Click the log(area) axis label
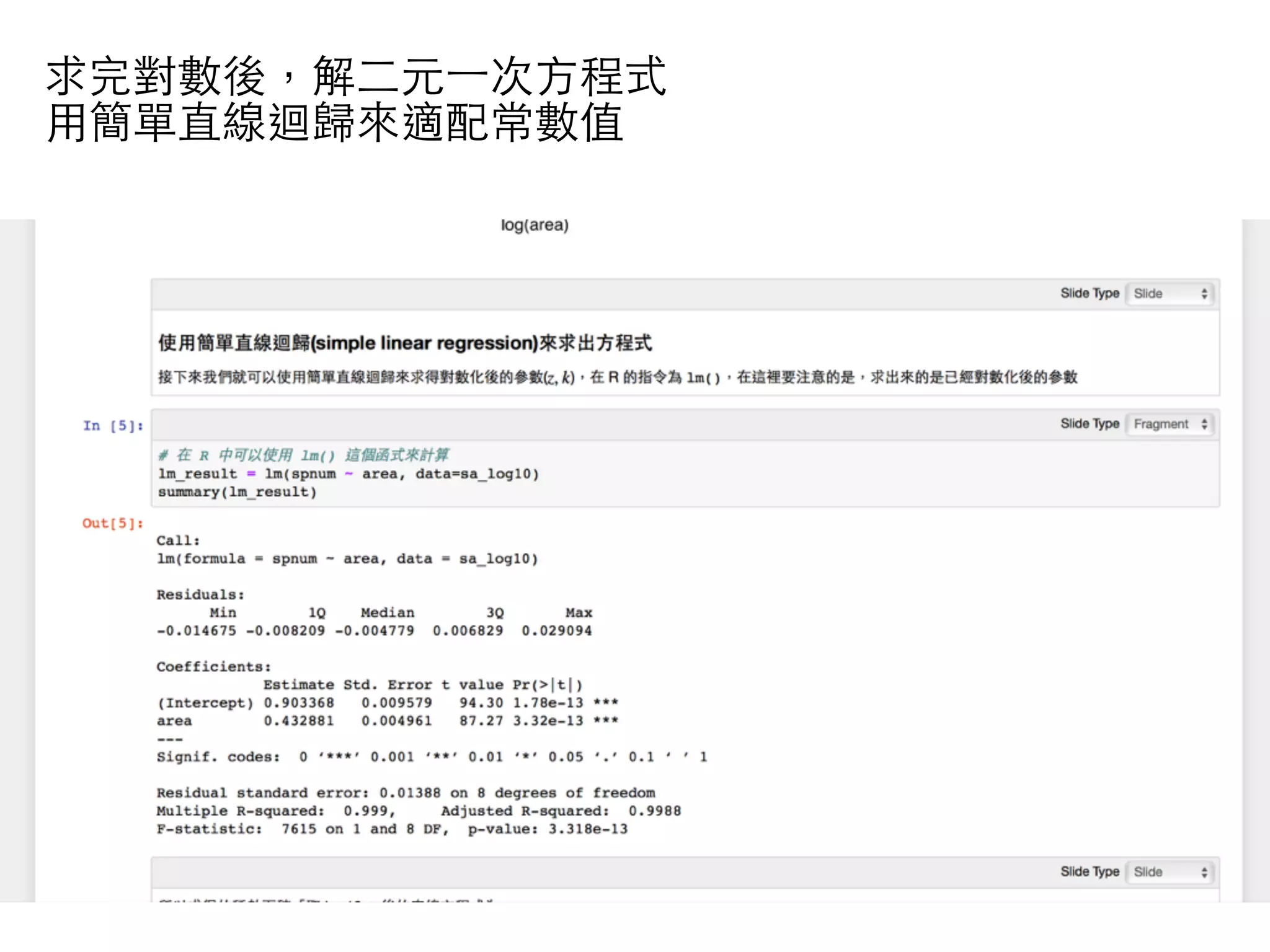This screenshot has width=1270, height=952. click(535, 225)
